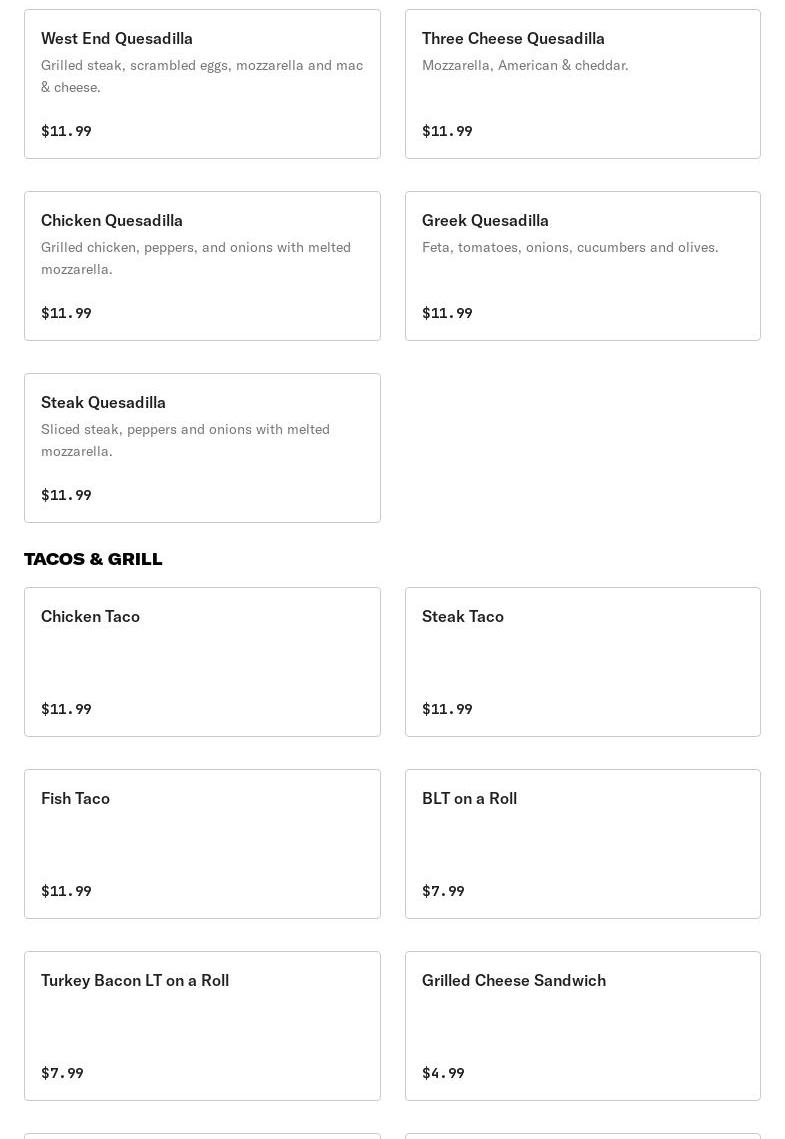
Task: Click the TACOS & GRILL section heading
Action: 93,559
